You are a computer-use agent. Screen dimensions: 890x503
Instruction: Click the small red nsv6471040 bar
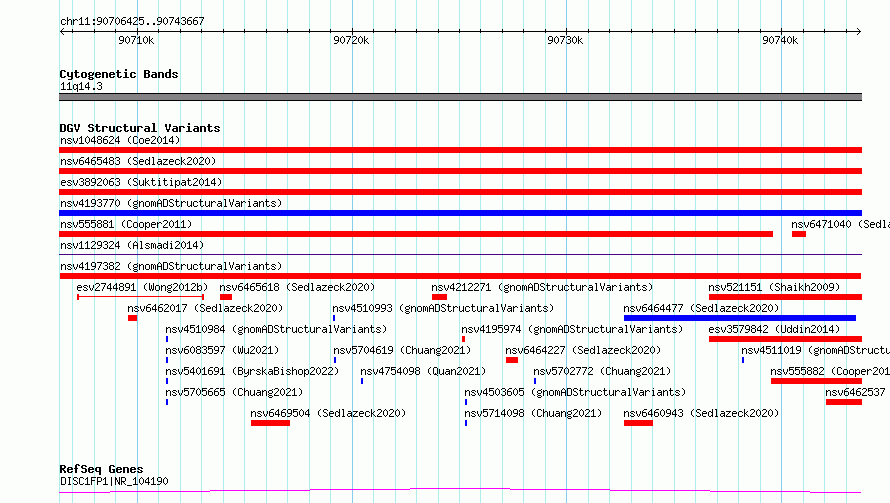(x=799, y=234)
